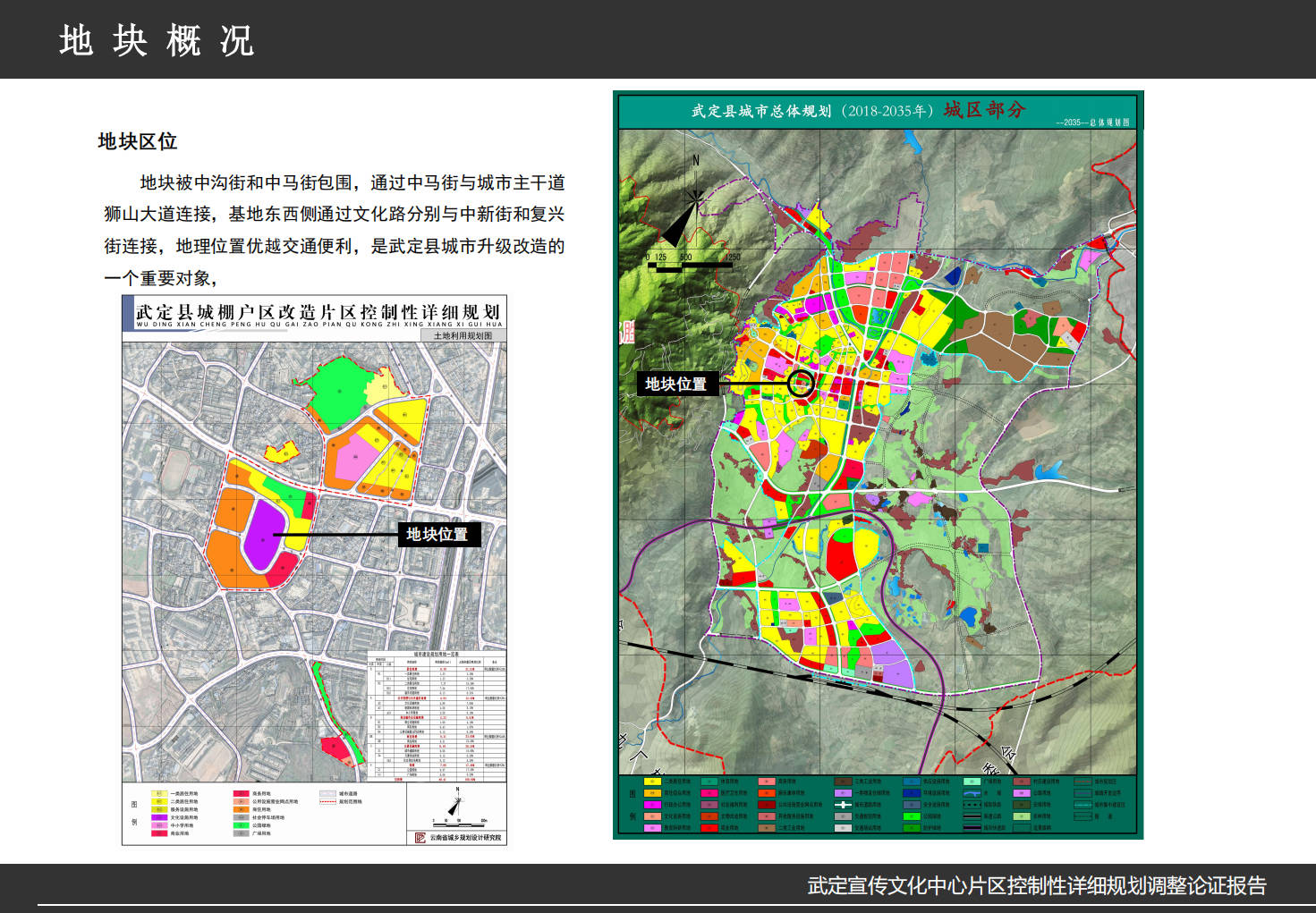Click the bright green swatch in left legend
This screenshot has height=913, width=1316.
(241, 825)
